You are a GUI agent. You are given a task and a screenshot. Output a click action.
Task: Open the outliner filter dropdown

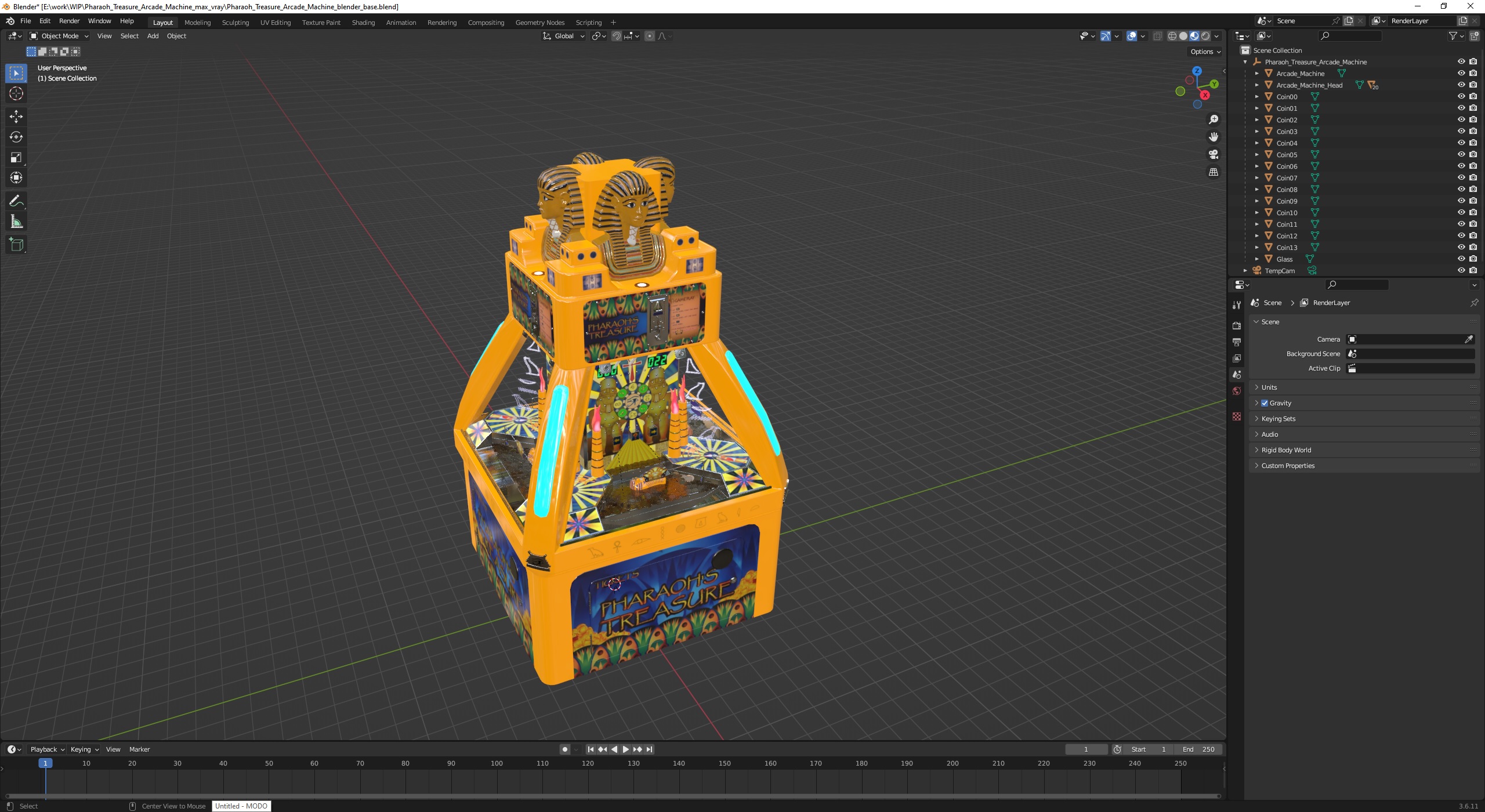point(1455,36)
